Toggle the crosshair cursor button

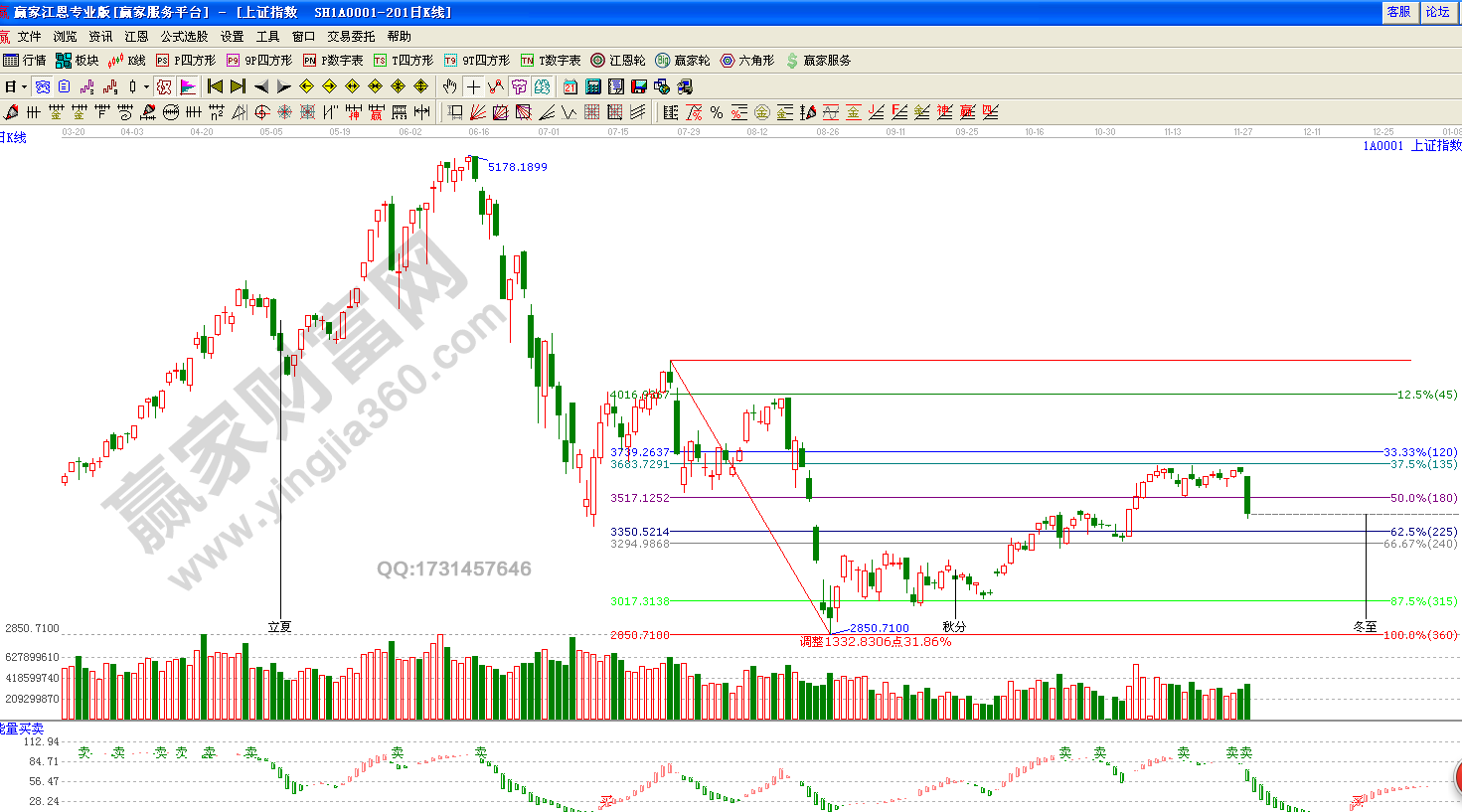pos(473,87)
